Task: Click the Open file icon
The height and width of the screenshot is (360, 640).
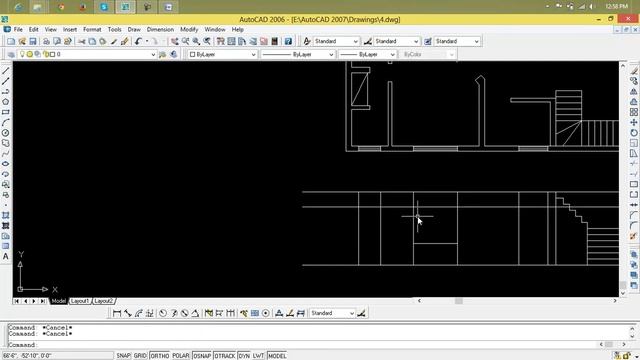Action: coord(22,41)
